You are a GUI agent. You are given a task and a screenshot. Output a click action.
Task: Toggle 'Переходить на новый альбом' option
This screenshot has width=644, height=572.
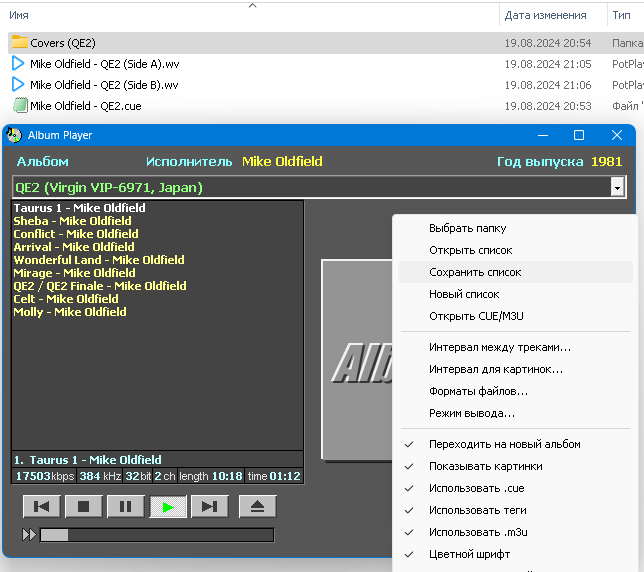tap(515, 444)
